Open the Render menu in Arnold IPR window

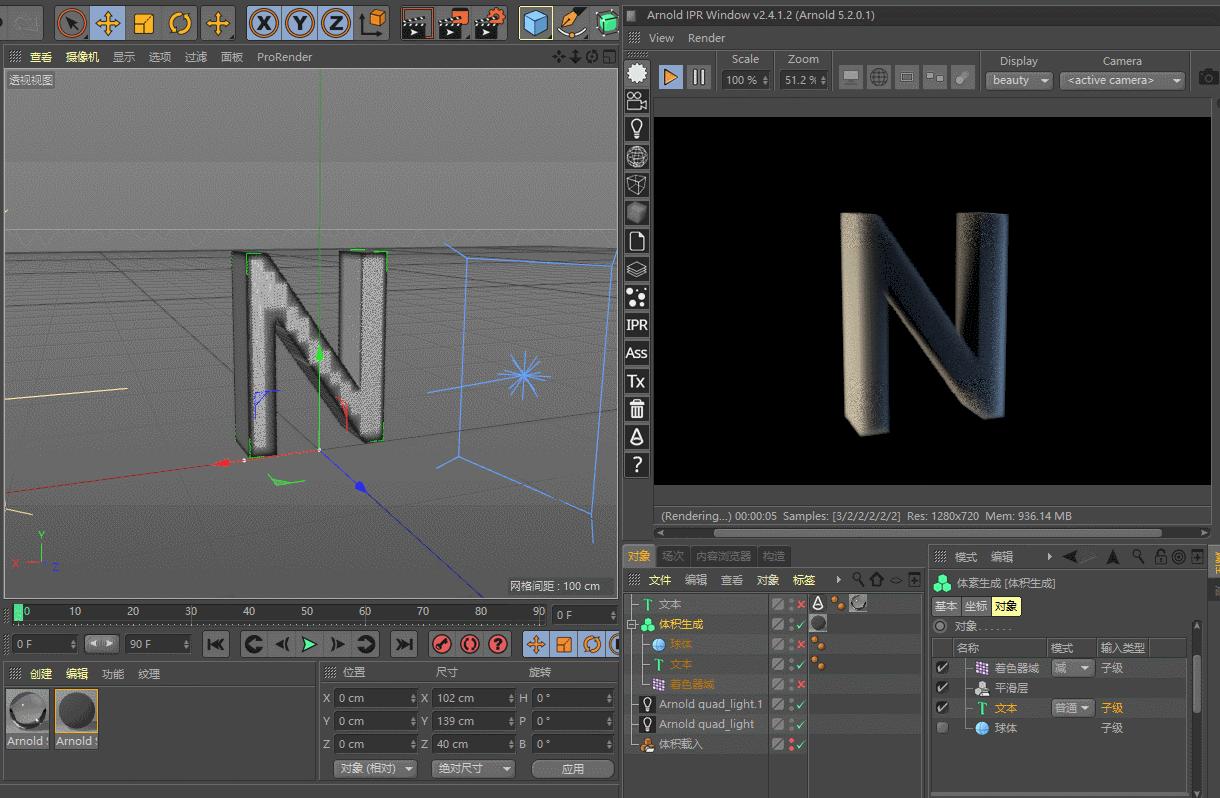(x=706, y=38)
